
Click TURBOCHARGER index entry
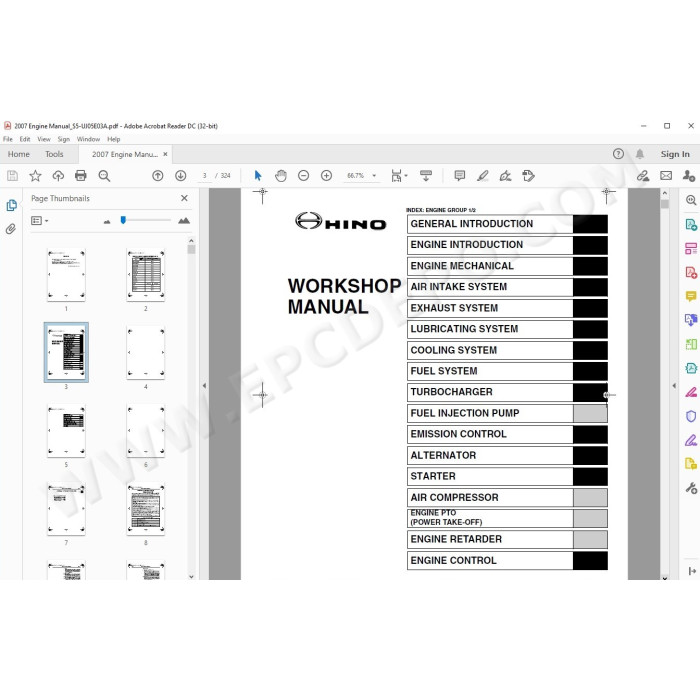pyautogui.click(x=507, y=392)
